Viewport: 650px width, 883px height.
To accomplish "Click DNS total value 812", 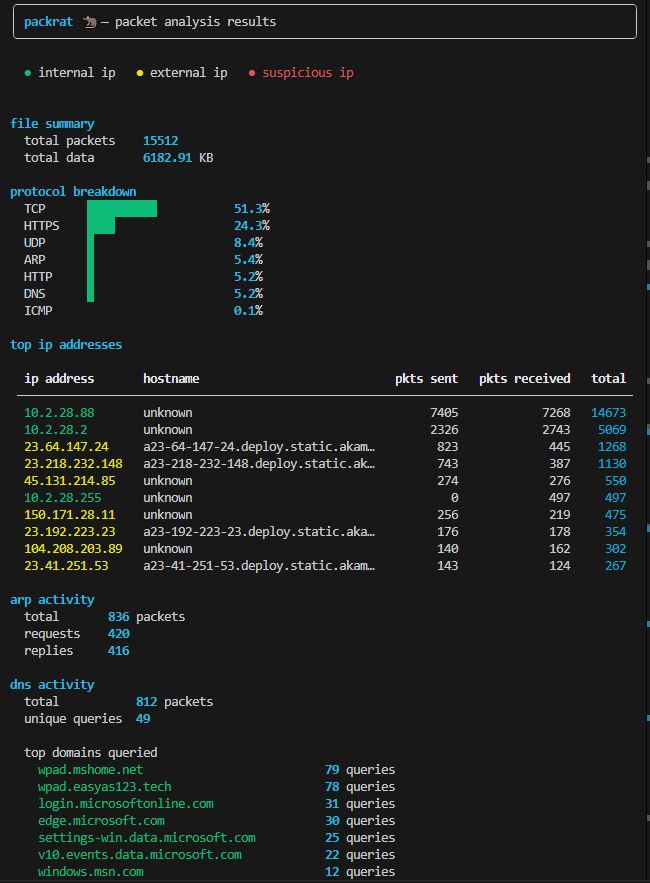I will tap(146, 702).
